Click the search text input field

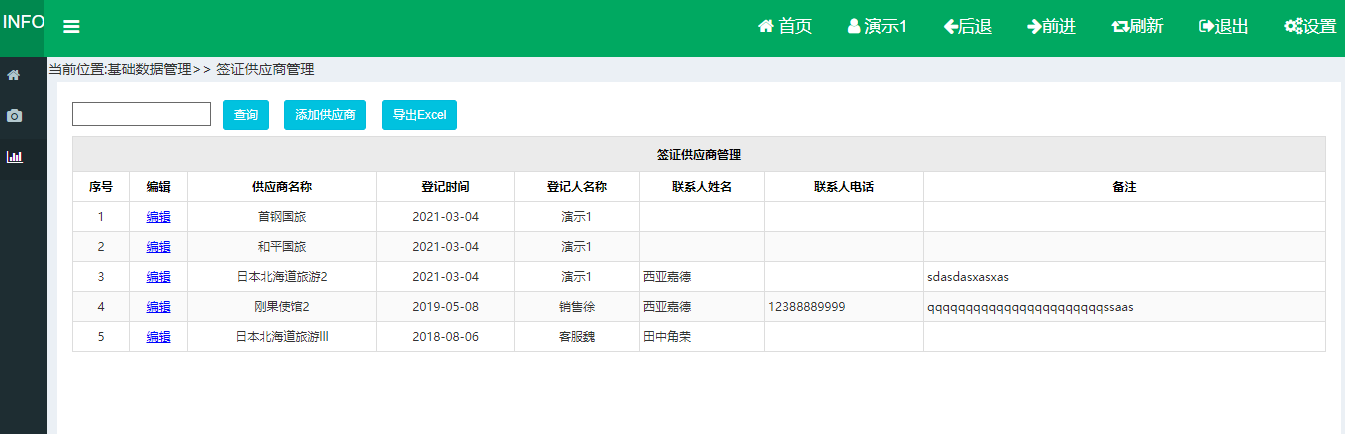coord(141,114)
